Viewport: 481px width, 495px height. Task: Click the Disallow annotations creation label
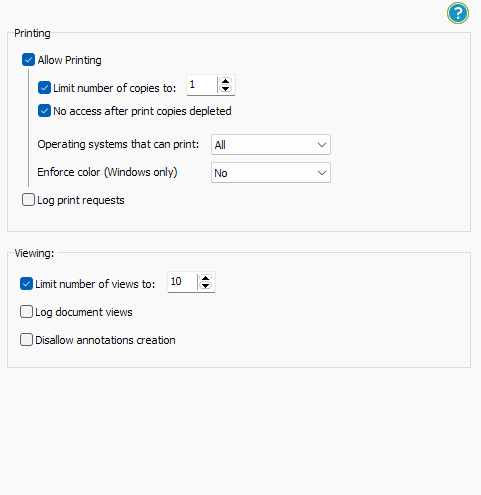105,340
